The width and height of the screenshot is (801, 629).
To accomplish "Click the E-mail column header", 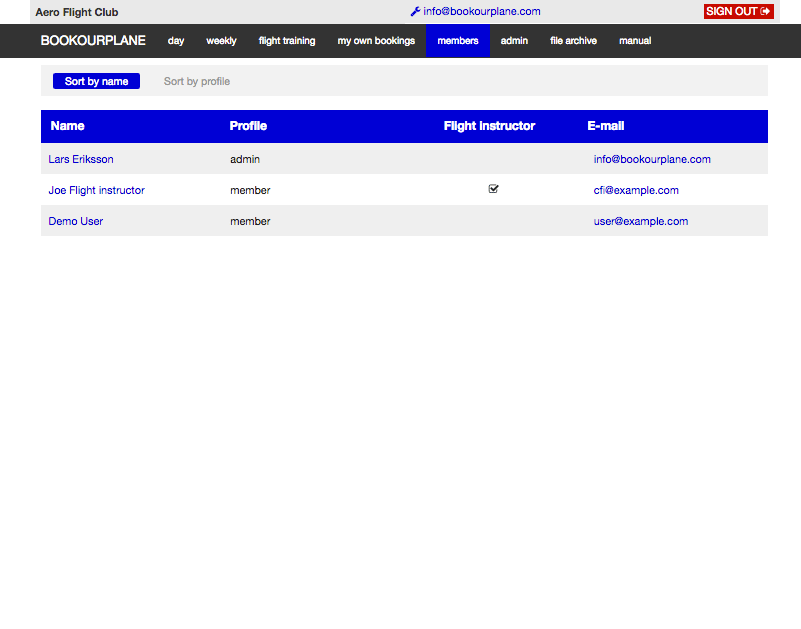I will [606, 126].
